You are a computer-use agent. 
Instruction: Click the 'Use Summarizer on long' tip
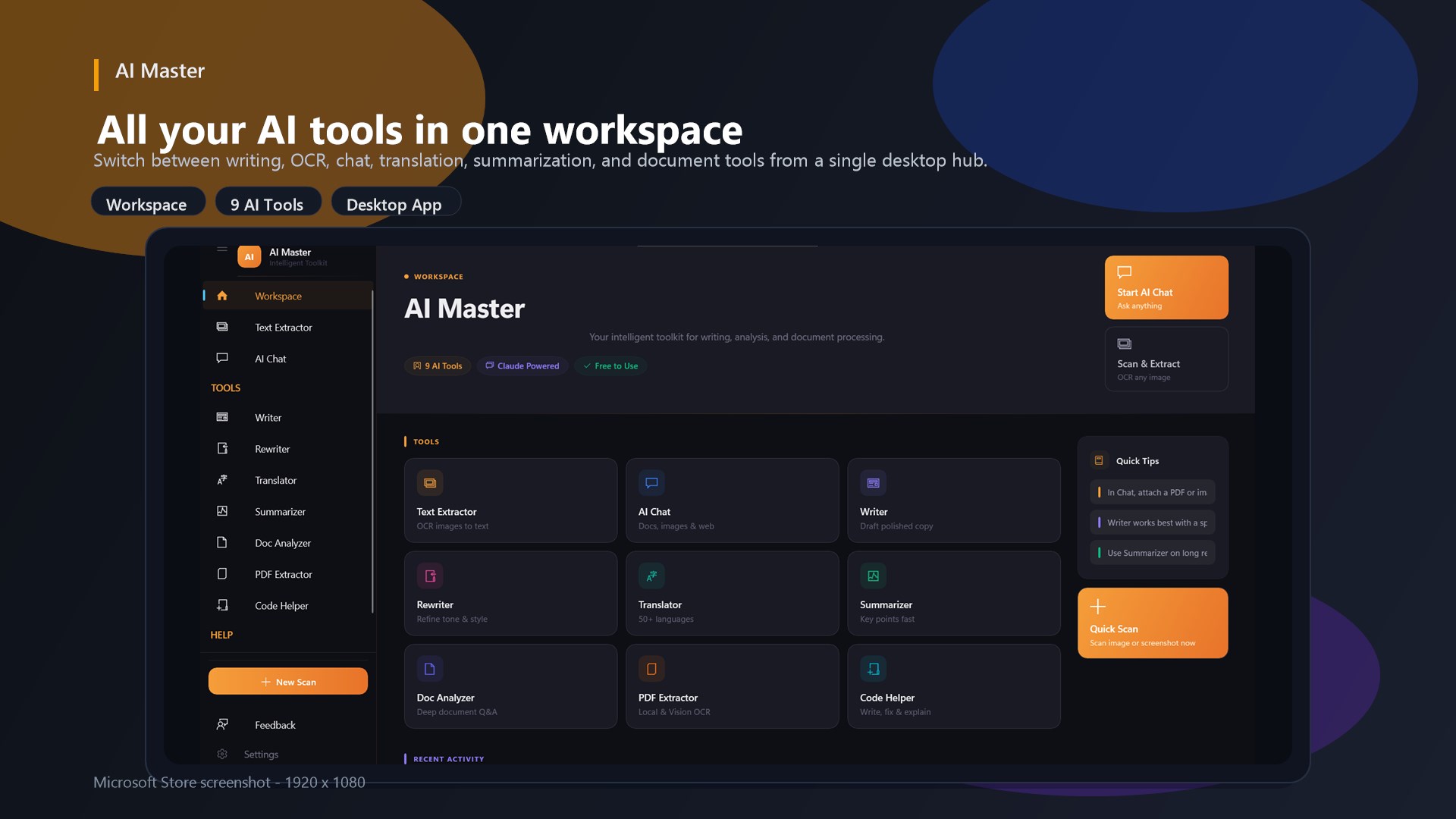click(x=1153, y=553)
